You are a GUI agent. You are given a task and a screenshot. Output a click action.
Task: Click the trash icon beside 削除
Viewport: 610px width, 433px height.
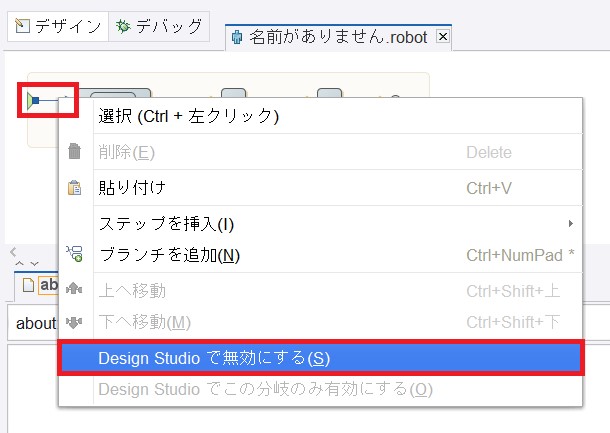[x=74, y=151]
